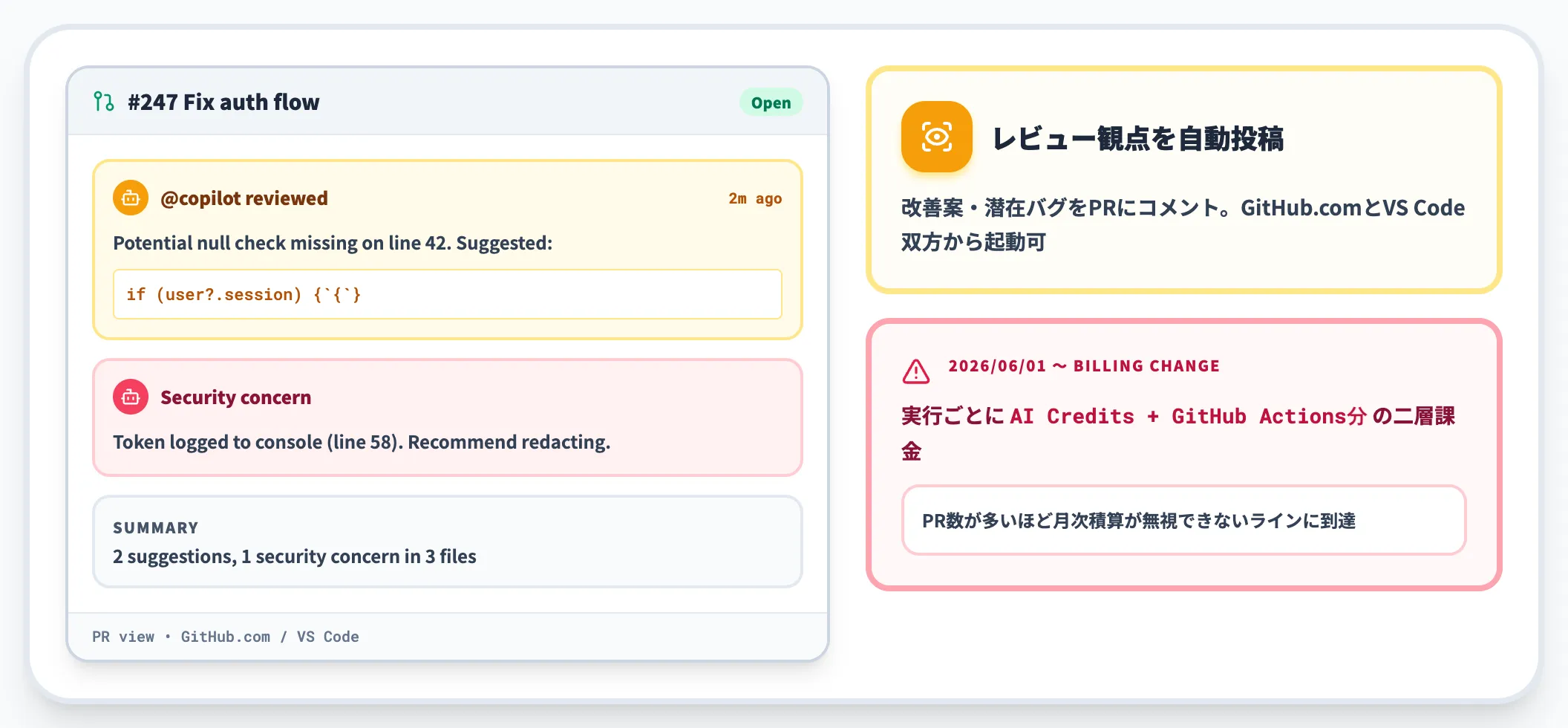This screenshot has height=728, width=1568.
Task: Click the billing change warning triangle icon
Action: [916, 371]
